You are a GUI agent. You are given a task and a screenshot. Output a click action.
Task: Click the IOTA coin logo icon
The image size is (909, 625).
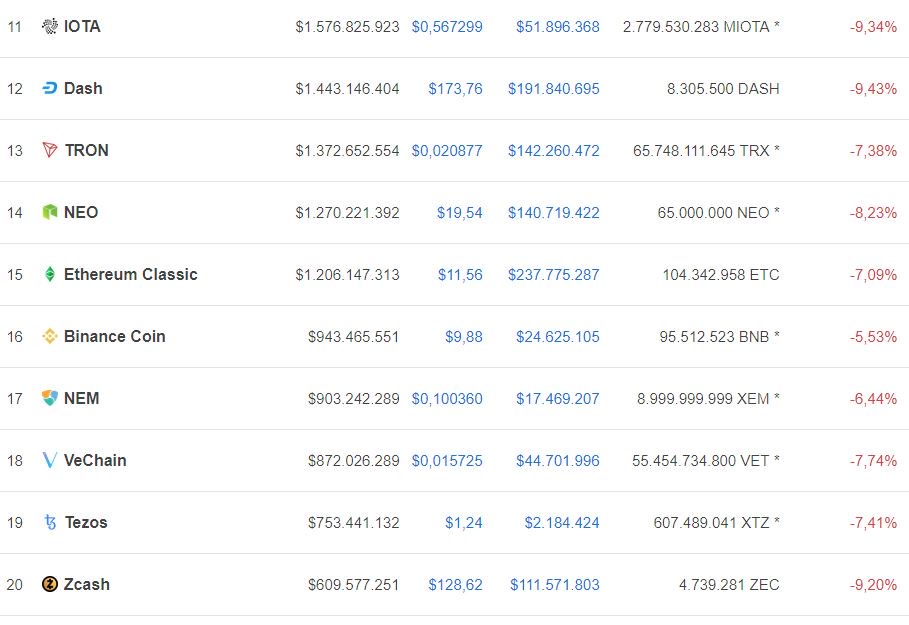pyautogui.click(x=50, y=26)
